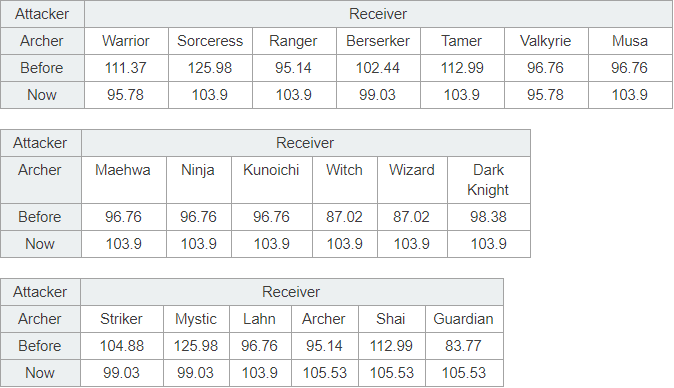674x388 pixels.
Task: Select the Dark Knight Before value 98.38
Action: pos(489,217)
